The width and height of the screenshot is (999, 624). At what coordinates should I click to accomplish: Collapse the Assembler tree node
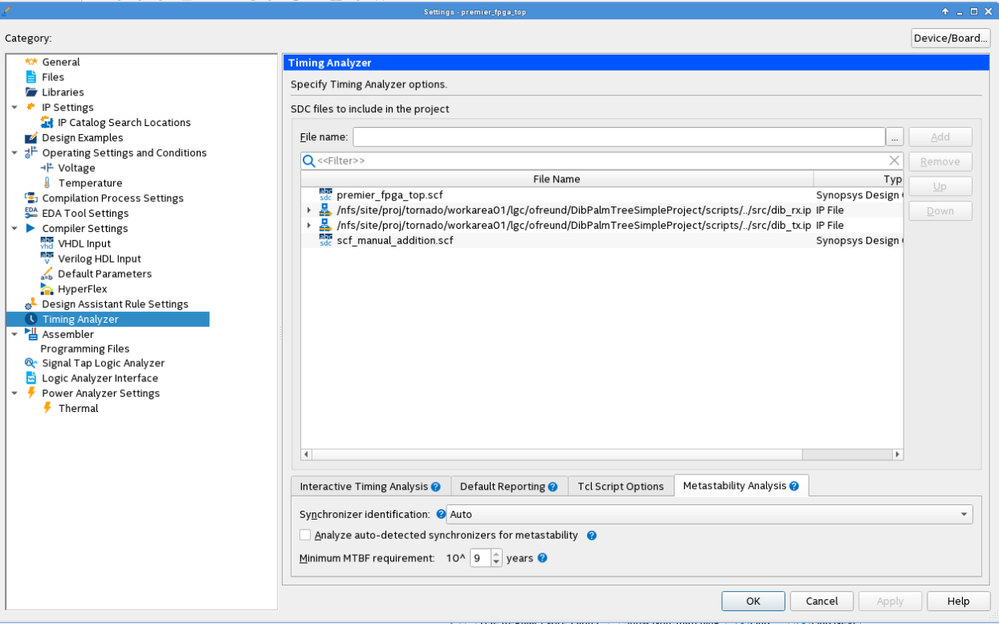[x=15, y=334]
